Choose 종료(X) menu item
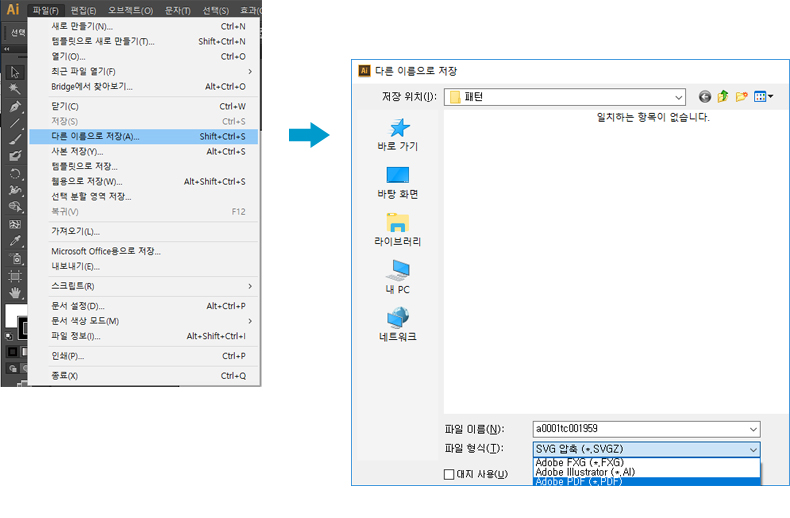Viewport: 790px width, 518px height. (x=144, y=376)
